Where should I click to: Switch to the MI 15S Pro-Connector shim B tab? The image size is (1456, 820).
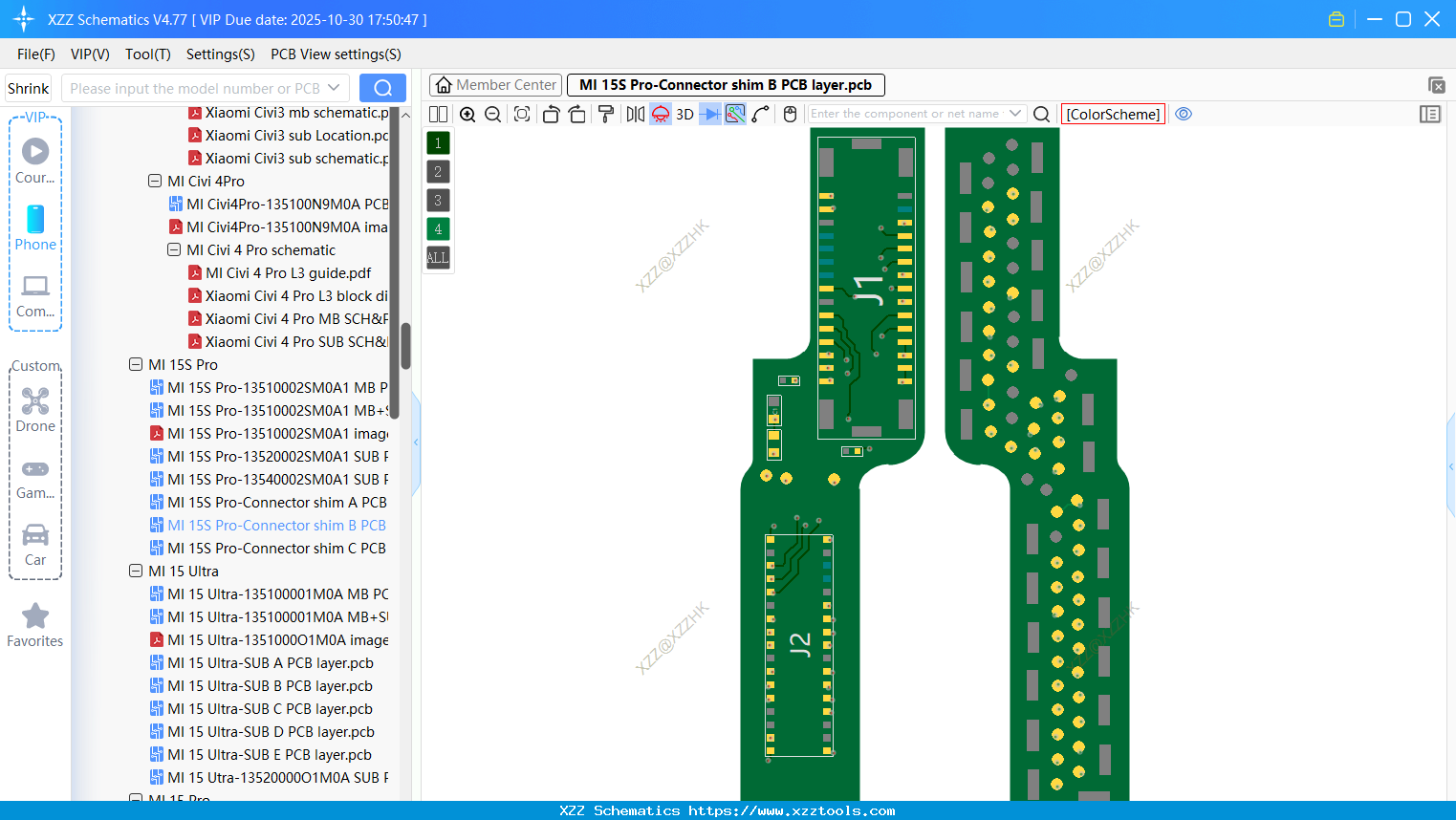click(x=725, y=84)
